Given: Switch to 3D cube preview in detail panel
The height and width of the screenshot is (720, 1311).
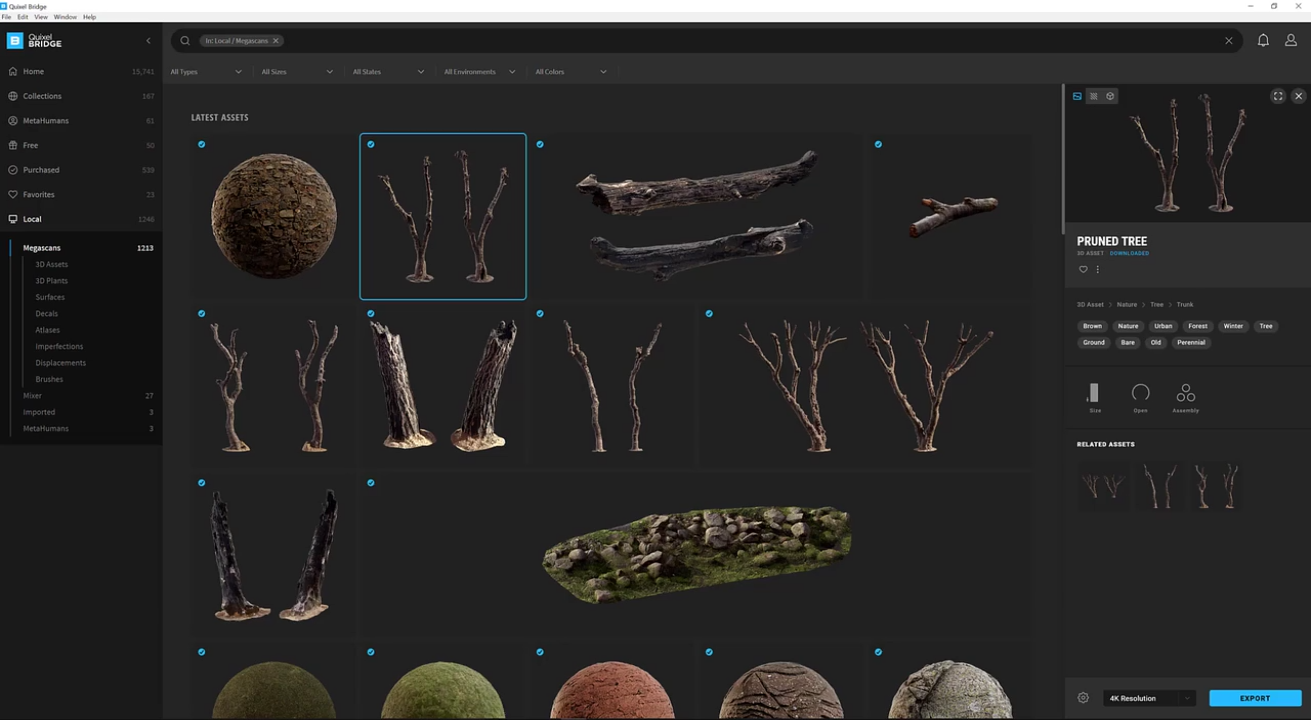Looking at the screenshot, I should point(1110,96).
